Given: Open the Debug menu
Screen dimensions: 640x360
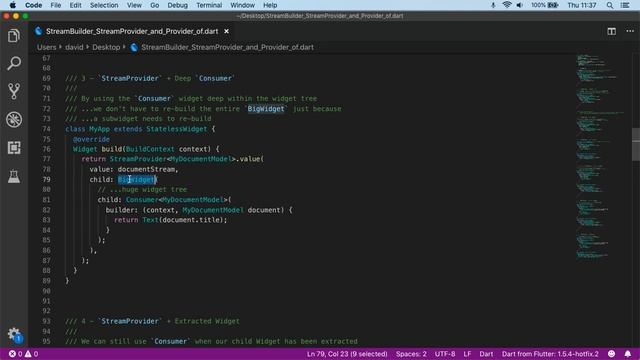Looking at the screenshot, I should coord(178,5).
